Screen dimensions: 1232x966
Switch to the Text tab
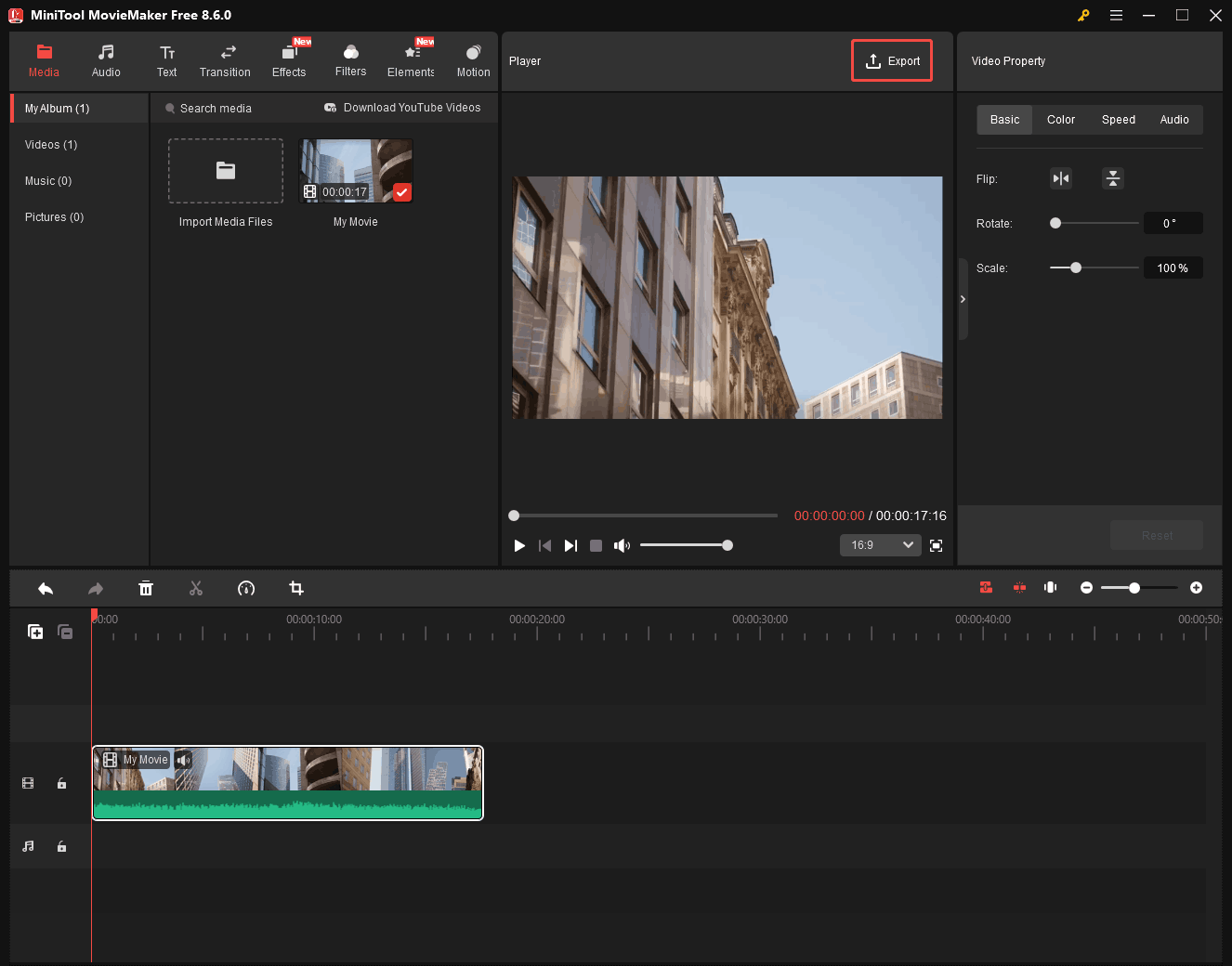point(166,61)
